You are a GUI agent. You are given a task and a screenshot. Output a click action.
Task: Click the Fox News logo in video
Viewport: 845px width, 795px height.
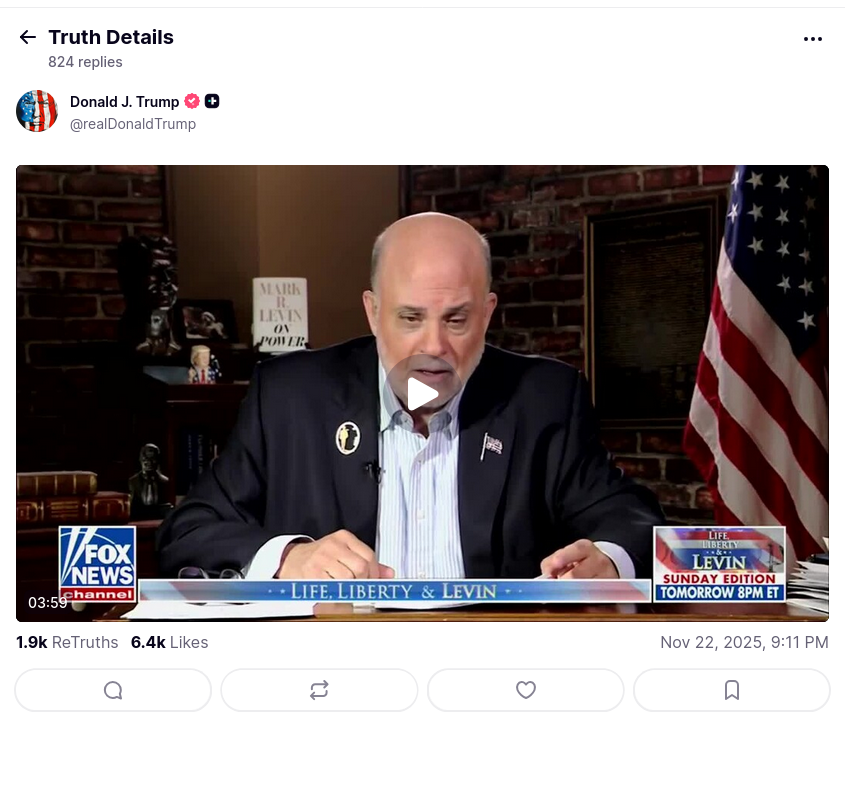coord(97,564)
